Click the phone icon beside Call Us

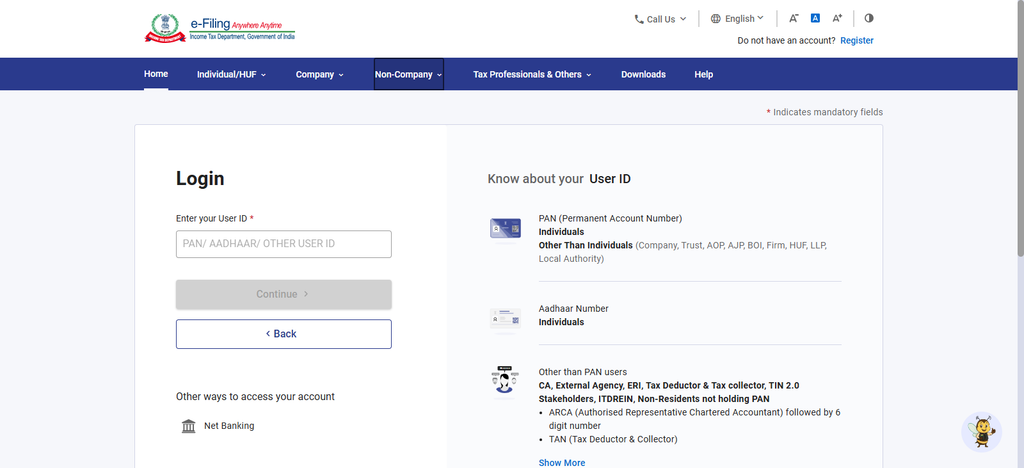click(639, 19)
